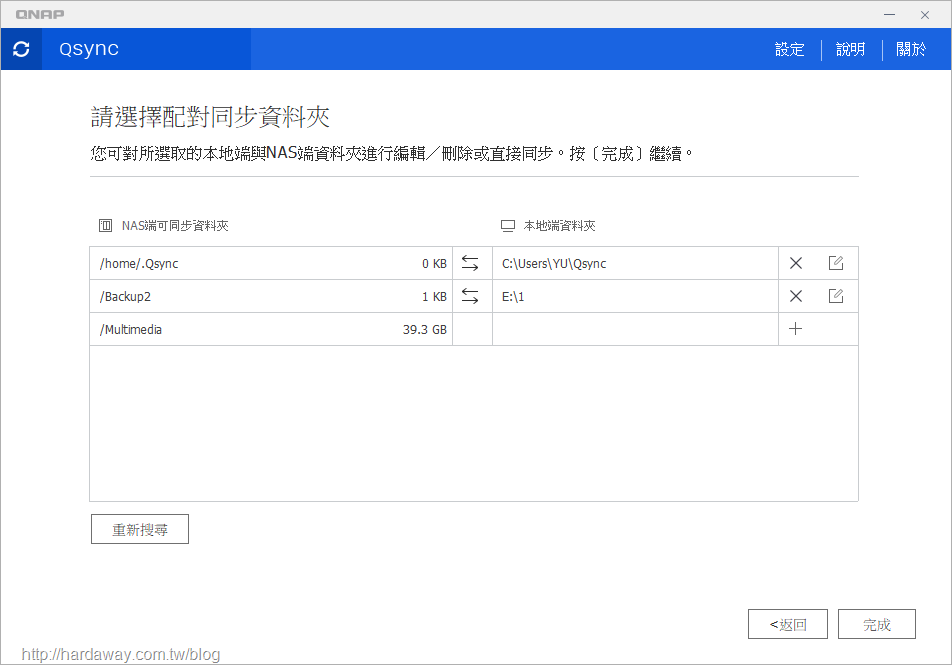Open the 說明 help menu
Image resolution: width=952 pixels, height=665 pixels.
pos(850,49)
